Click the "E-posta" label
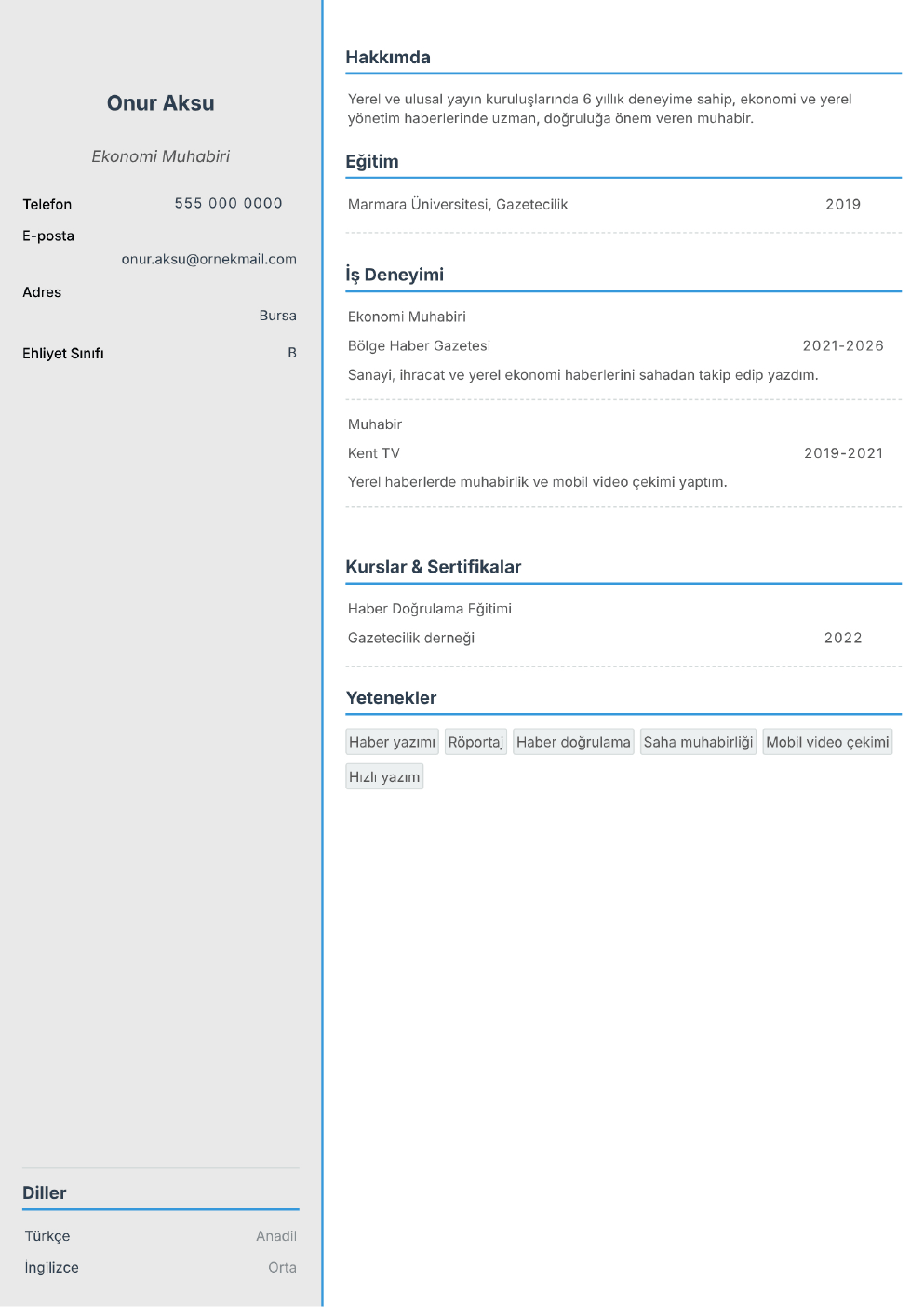 pos(48,236)
